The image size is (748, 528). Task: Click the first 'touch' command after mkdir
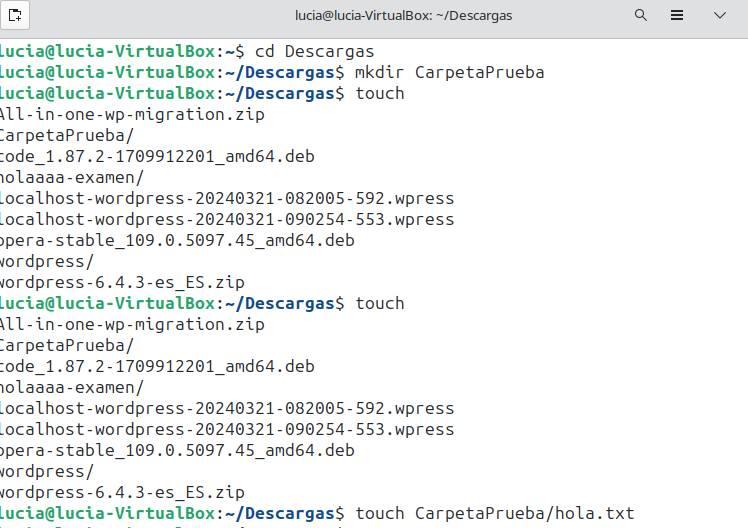coord(380,93)
